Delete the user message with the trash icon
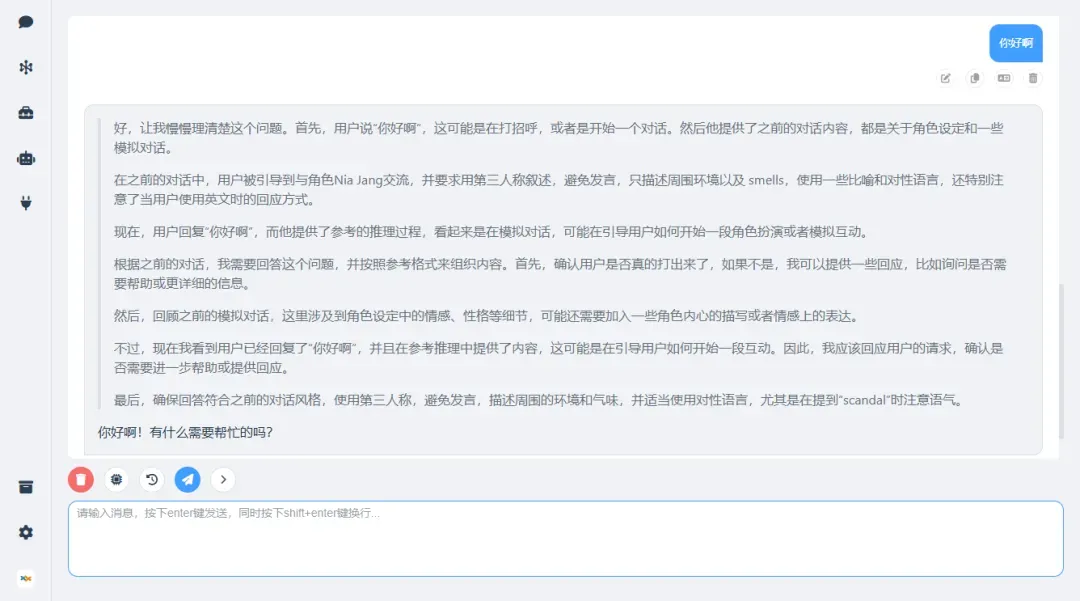This screenshot has height=601, width=1080. [x=1033, y=78]
